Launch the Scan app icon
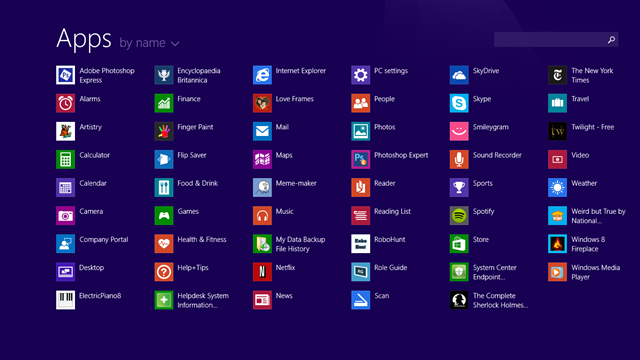The image size is (640, 360). pyautogui.click(x=360, y=300)
